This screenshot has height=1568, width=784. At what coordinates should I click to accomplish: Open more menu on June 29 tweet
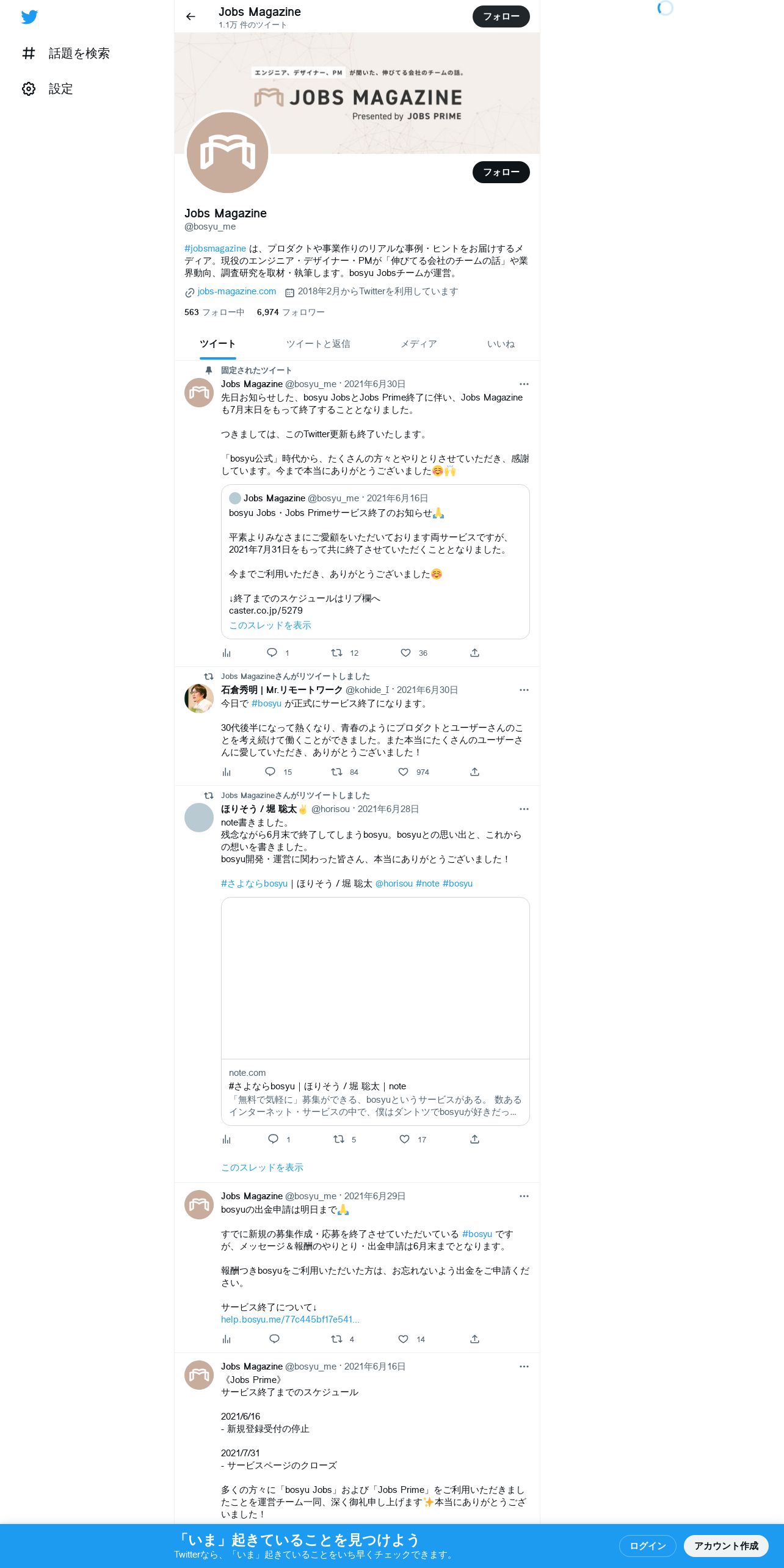pyautogui.click(x=524, y=1196)
